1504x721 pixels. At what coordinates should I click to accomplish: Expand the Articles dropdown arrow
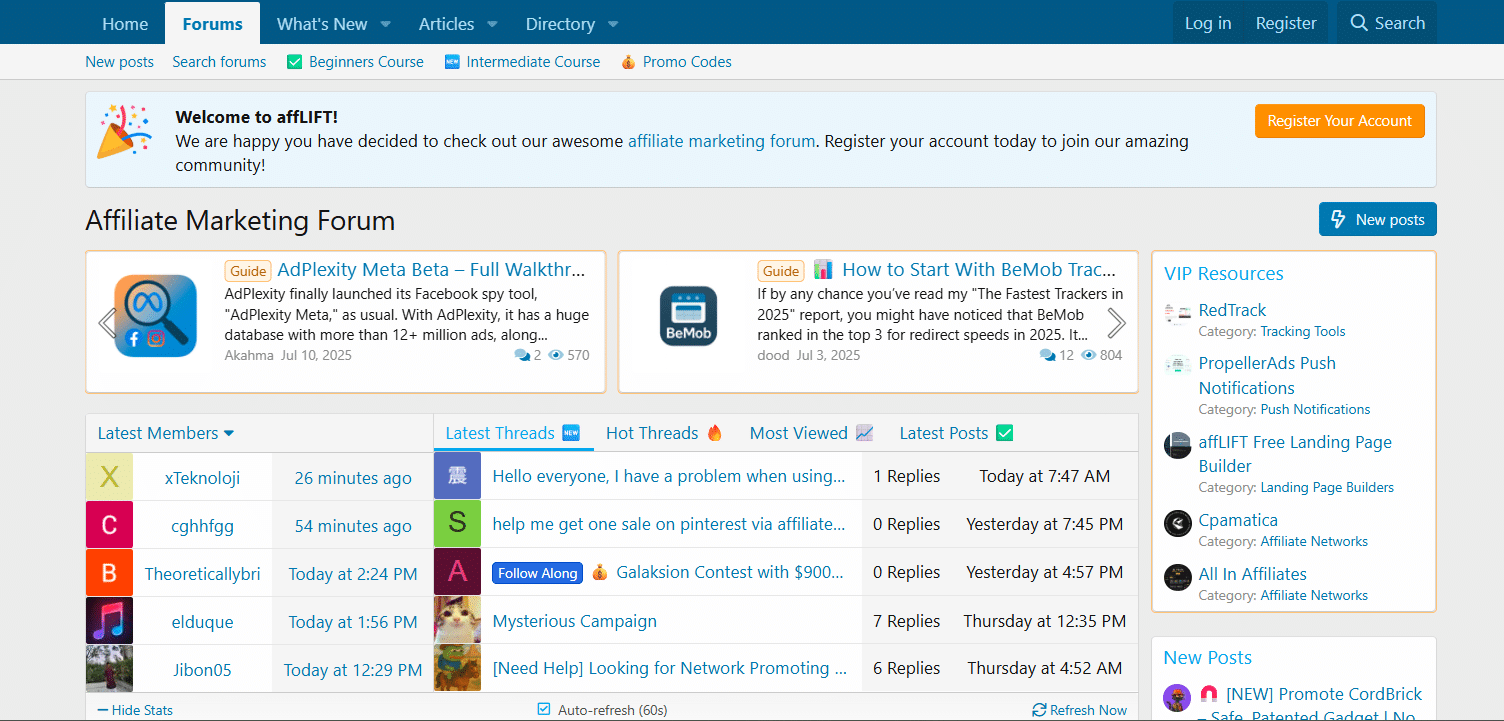pyautogui.click(x=492, y=24)
